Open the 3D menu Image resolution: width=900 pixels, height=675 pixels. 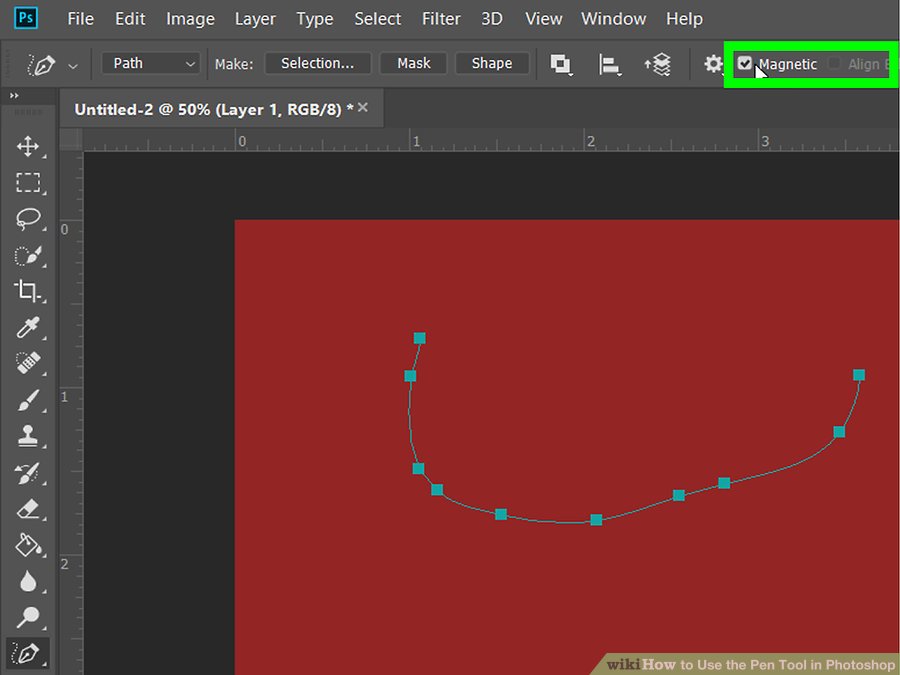pyautogui.click(x=492, y=19)
